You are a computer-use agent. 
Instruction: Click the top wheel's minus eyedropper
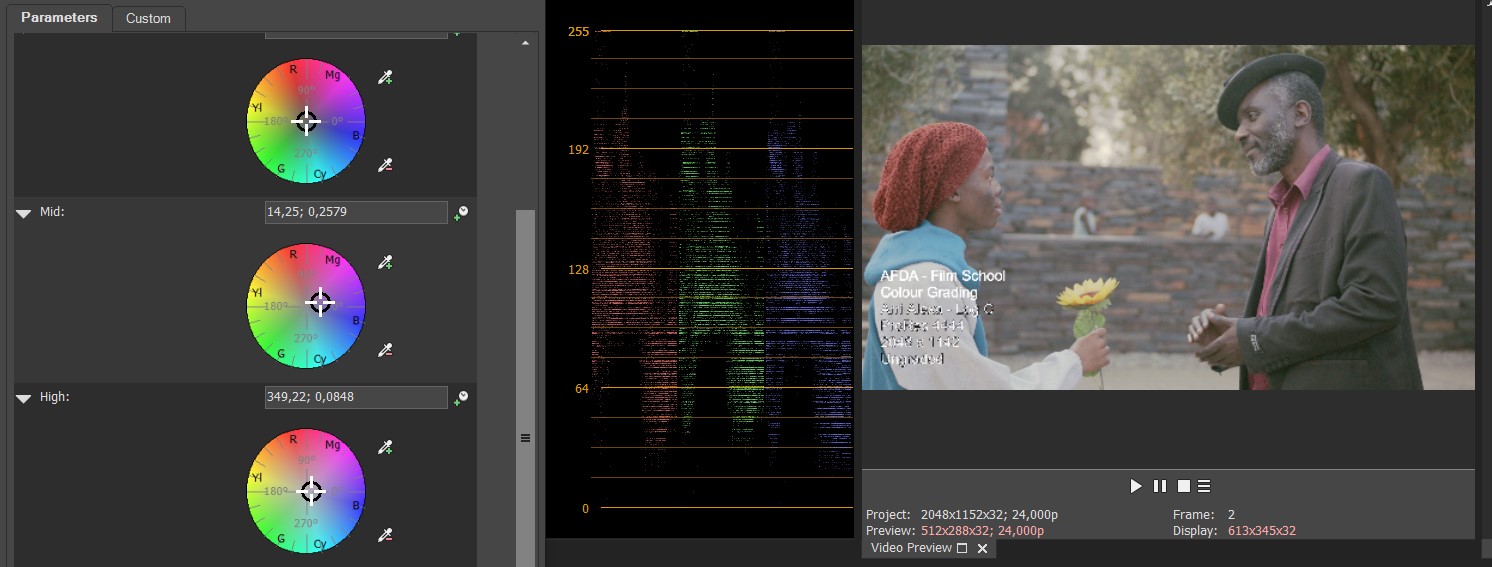click(x=385, y=165)
